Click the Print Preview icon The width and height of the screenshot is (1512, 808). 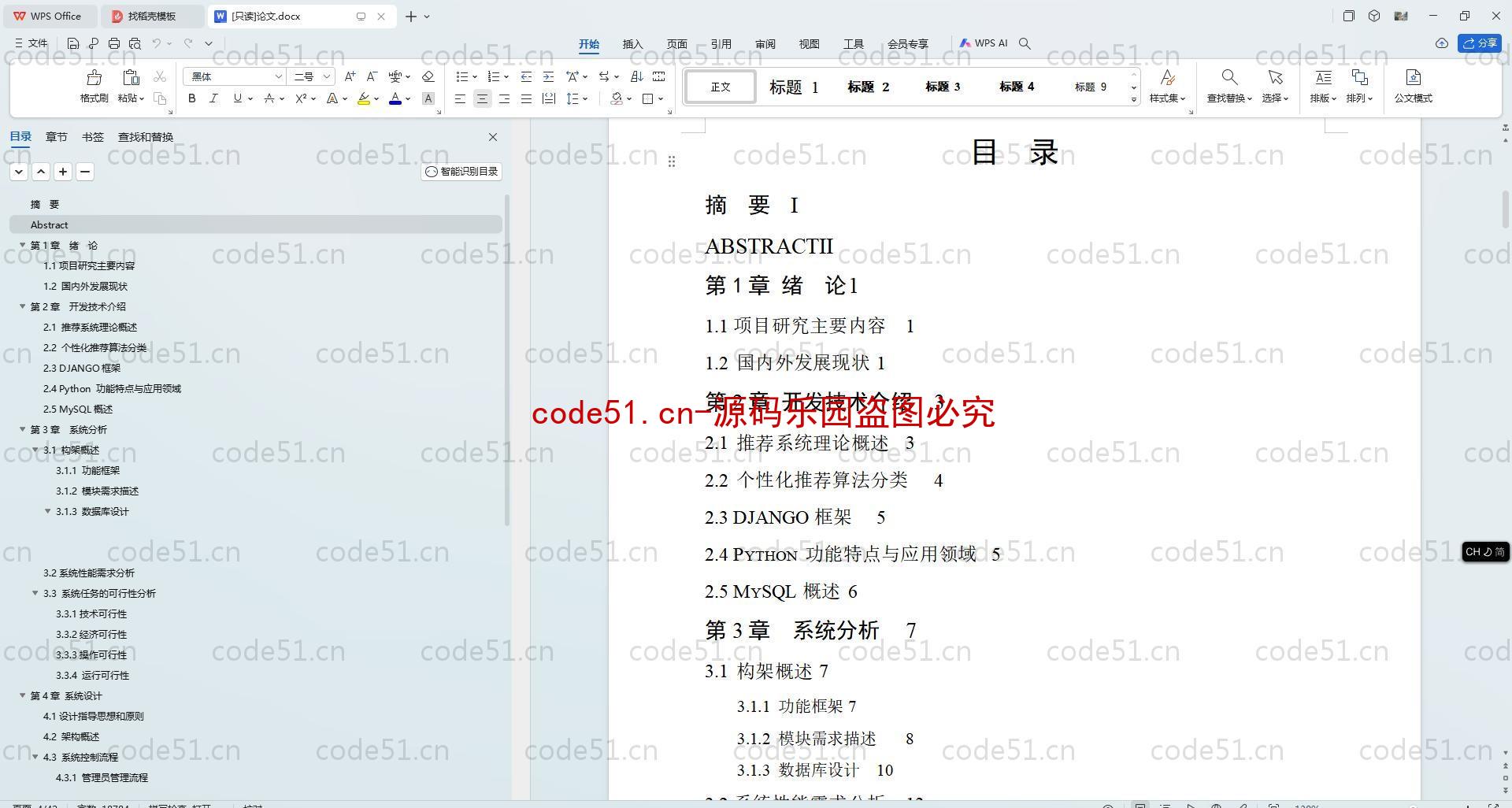coord(135,43)
